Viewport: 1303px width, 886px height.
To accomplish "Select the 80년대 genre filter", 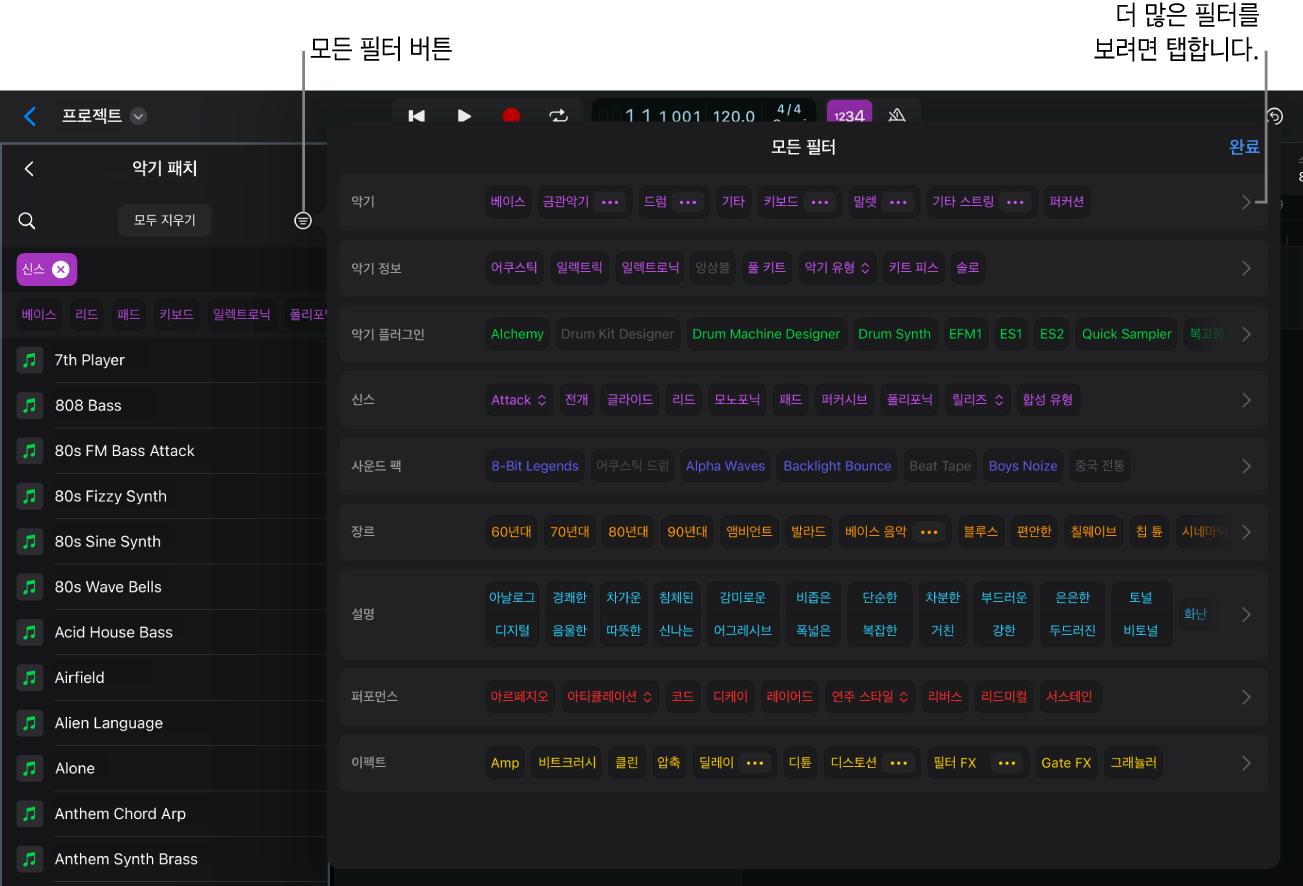I will (x=629, y=532).
